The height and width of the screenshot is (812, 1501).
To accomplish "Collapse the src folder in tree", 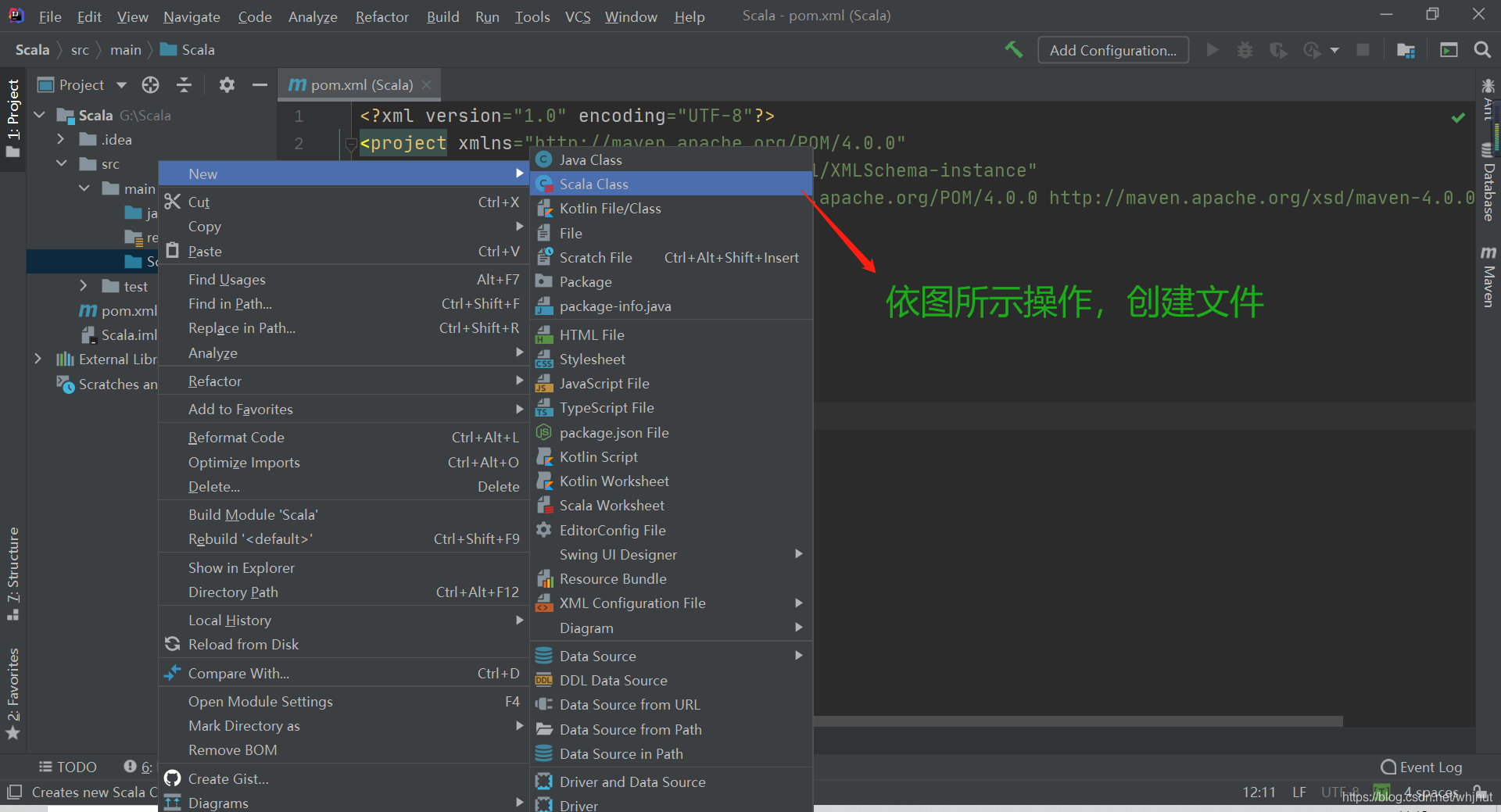I will click(61, 163).
